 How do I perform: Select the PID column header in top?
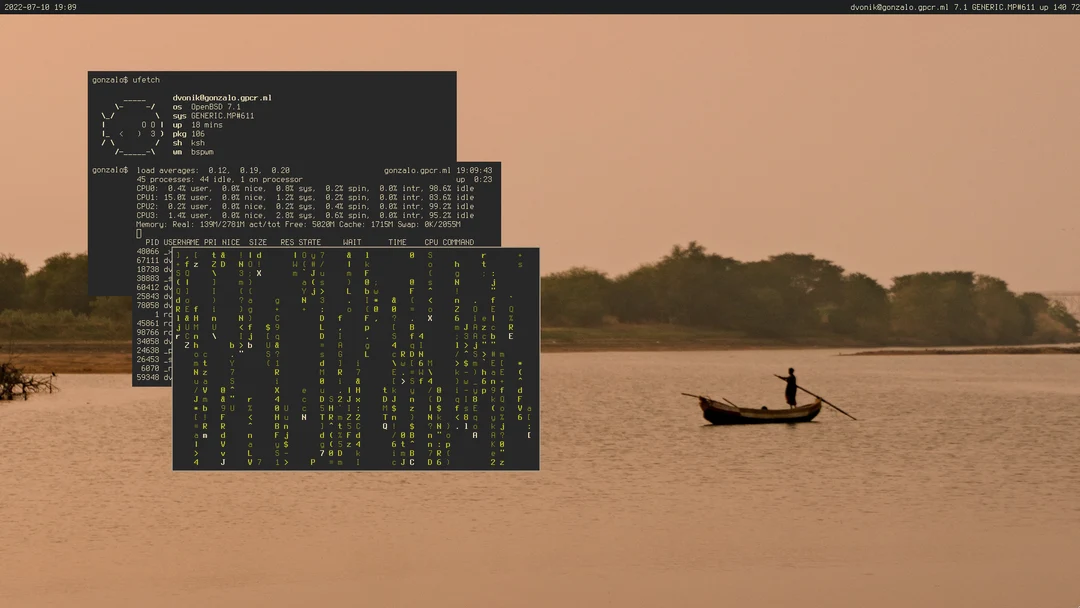(x=152, y=241)
